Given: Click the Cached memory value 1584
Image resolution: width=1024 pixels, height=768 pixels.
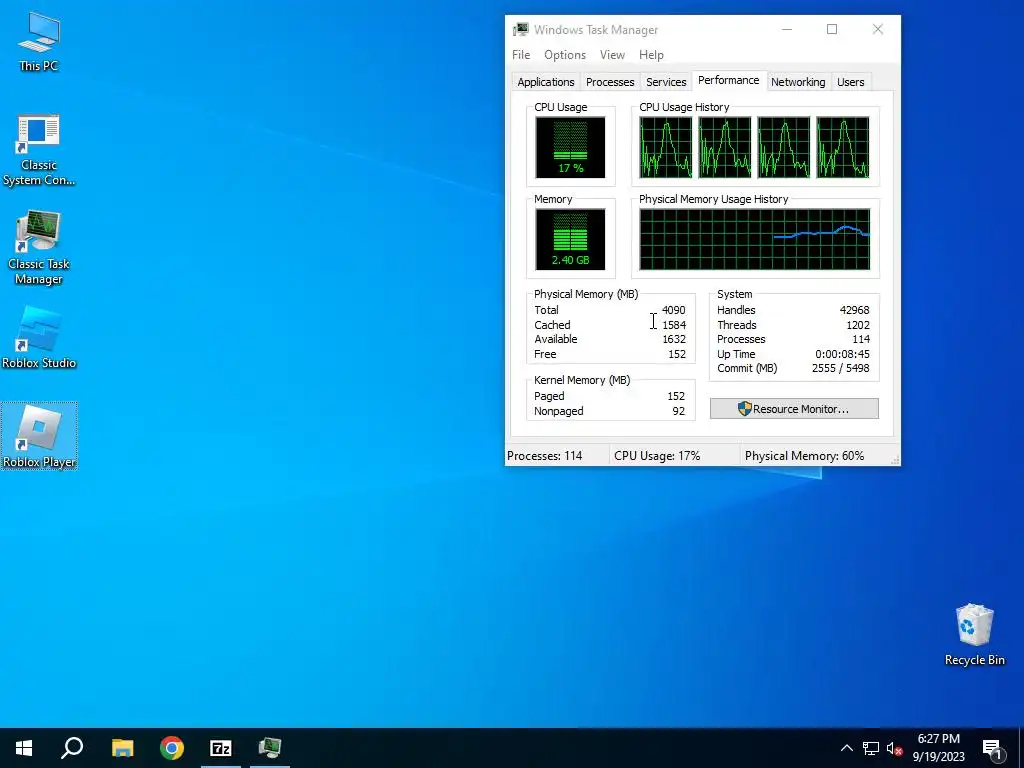Looking at the screenshot, I should [673, 325].
